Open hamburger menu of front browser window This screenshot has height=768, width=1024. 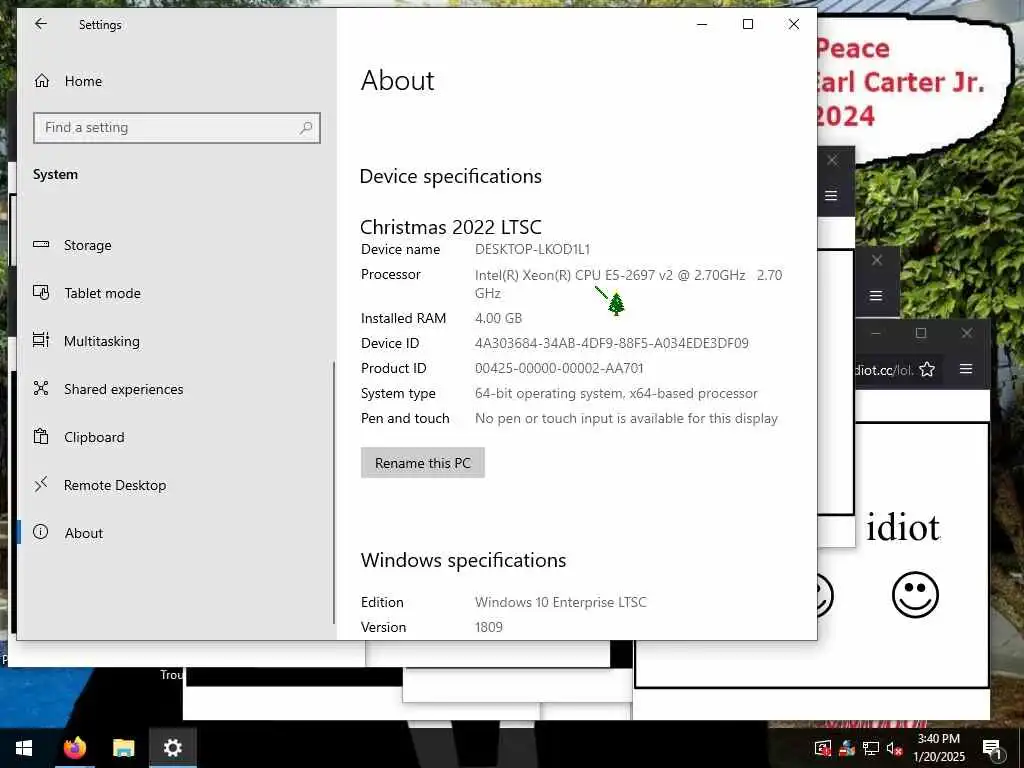point(966,369)
